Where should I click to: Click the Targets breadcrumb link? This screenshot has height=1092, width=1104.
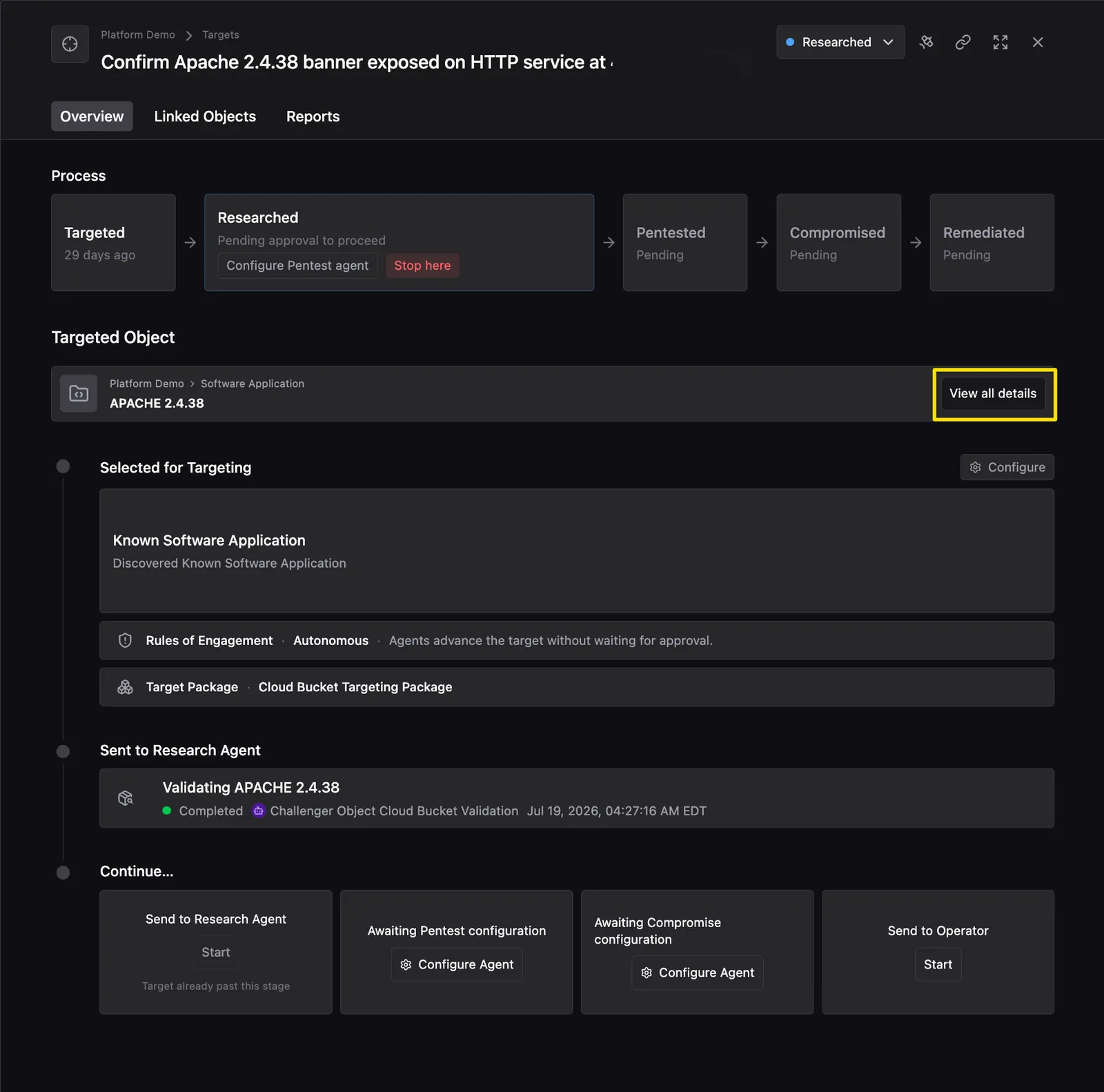tap(221, 34)
